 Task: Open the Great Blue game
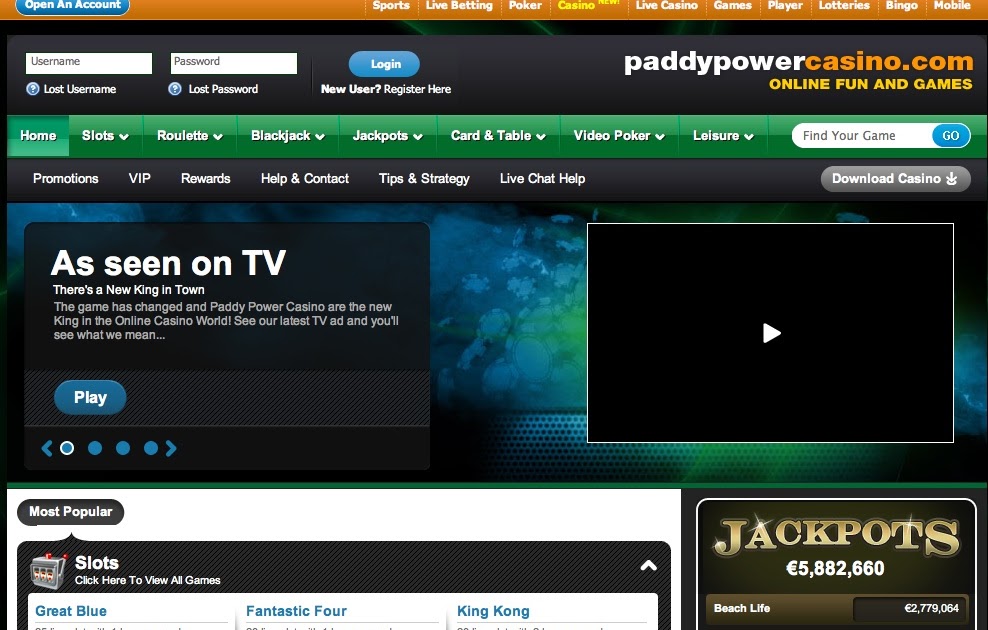click(71, 611)
